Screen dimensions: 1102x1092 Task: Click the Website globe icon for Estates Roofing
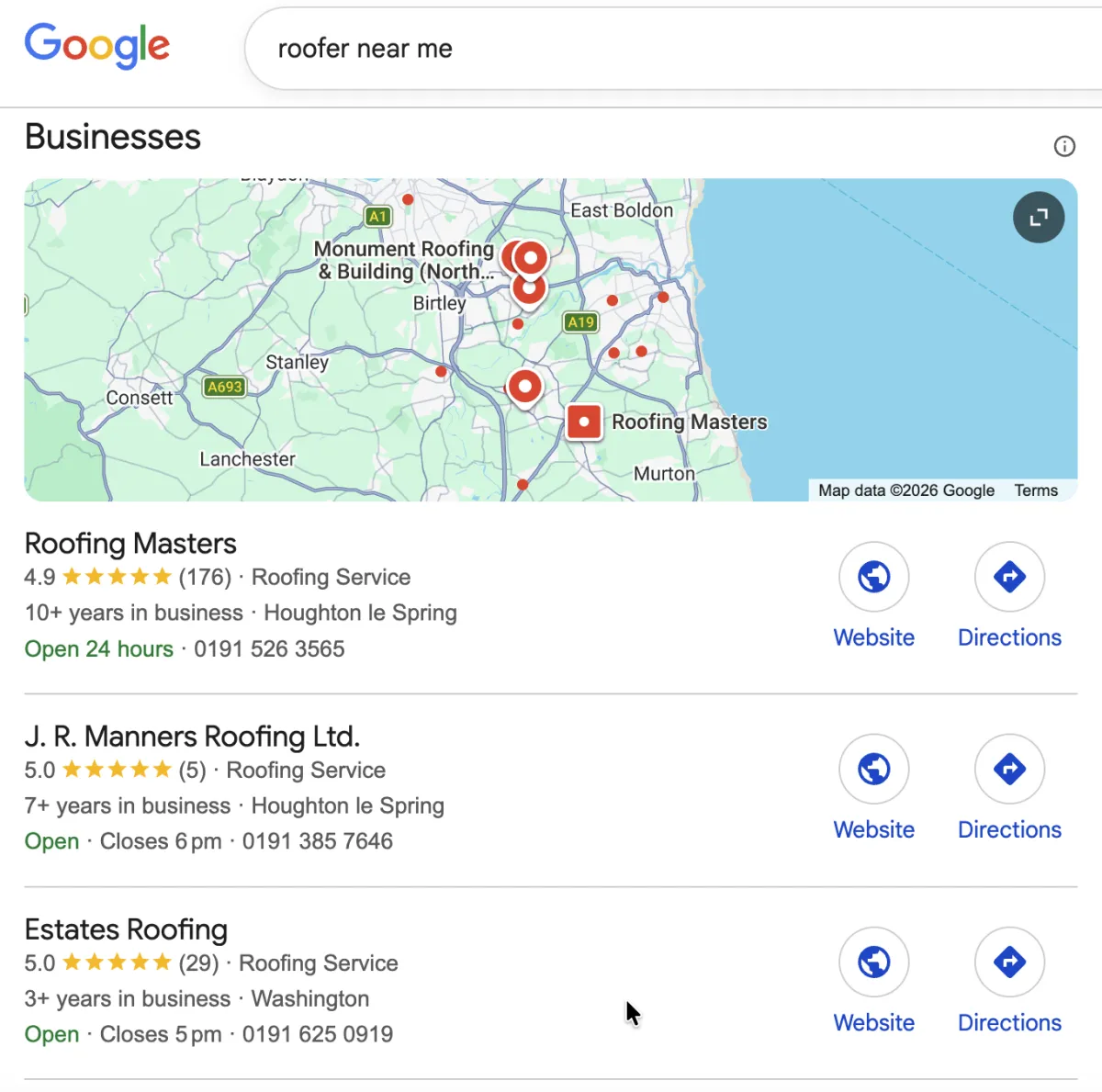coord(873,962)
